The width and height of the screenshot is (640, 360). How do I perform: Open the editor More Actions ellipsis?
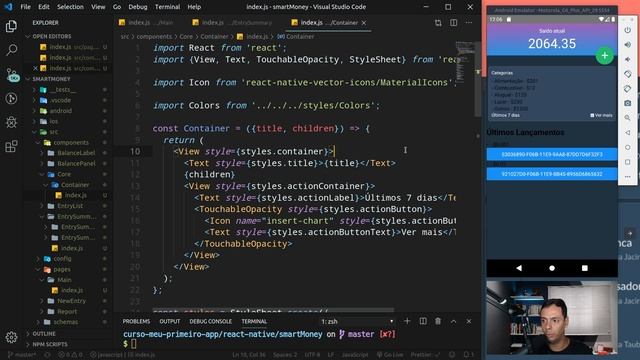coord(469,23)
